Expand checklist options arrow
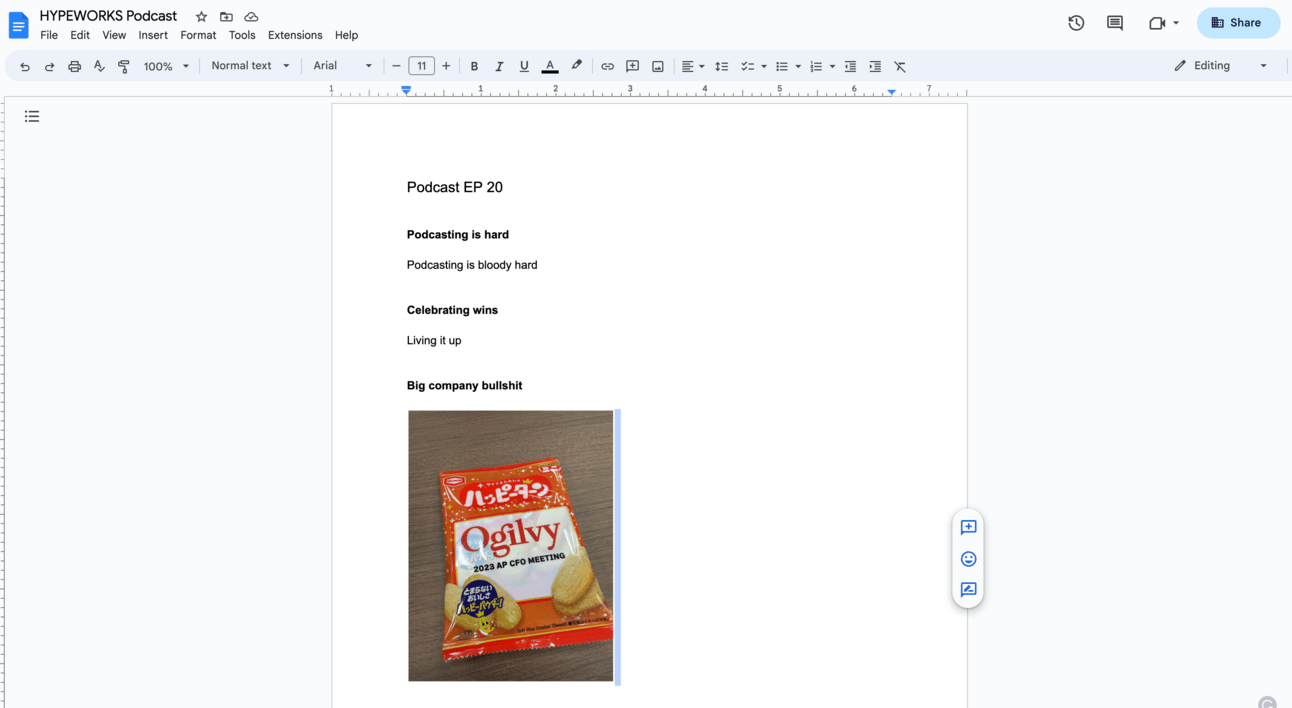 point(764,66)
